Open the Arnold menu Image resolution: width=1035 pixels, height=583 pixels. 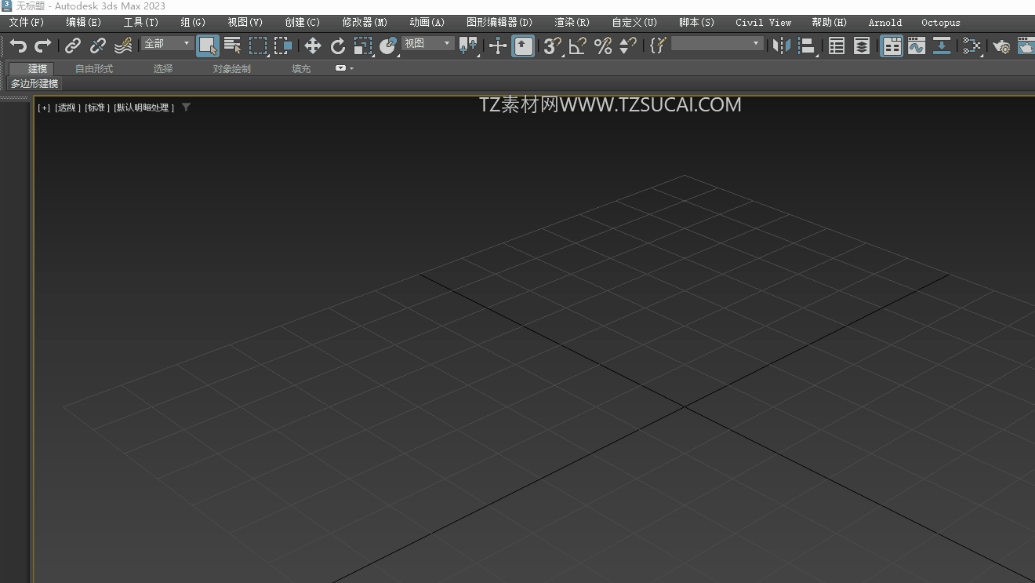pos(885,22)
